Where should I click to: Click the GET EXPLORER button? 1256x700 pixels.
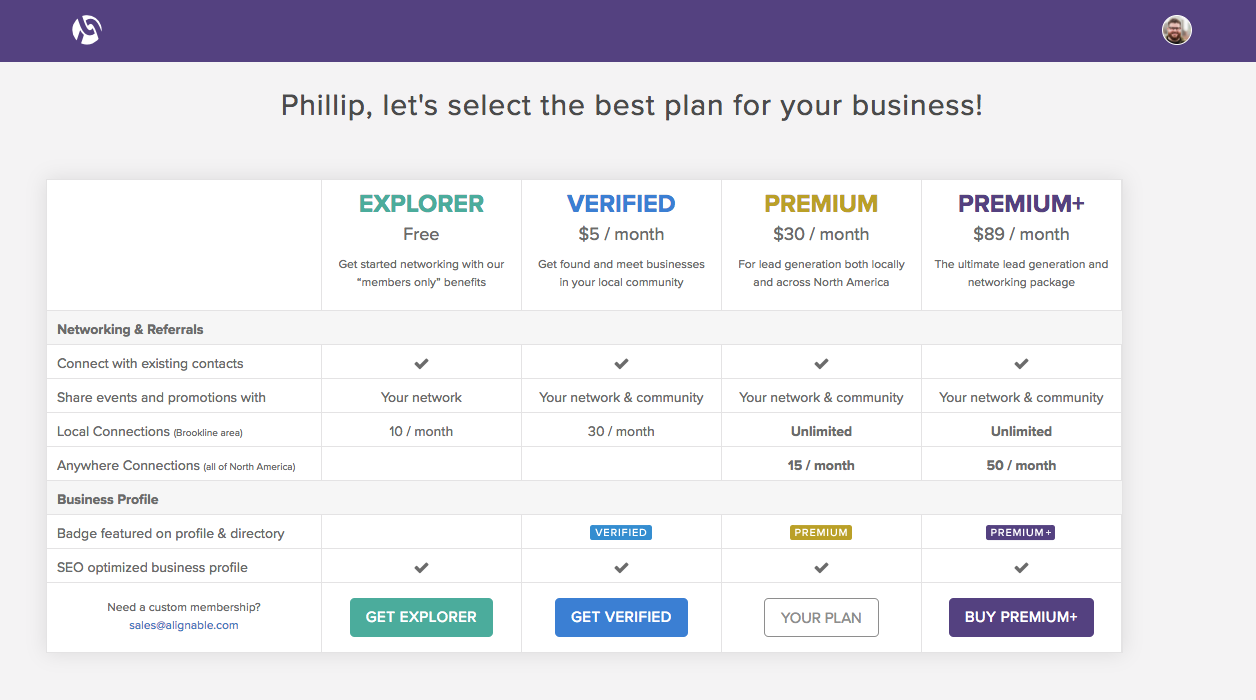coord(421,617)
